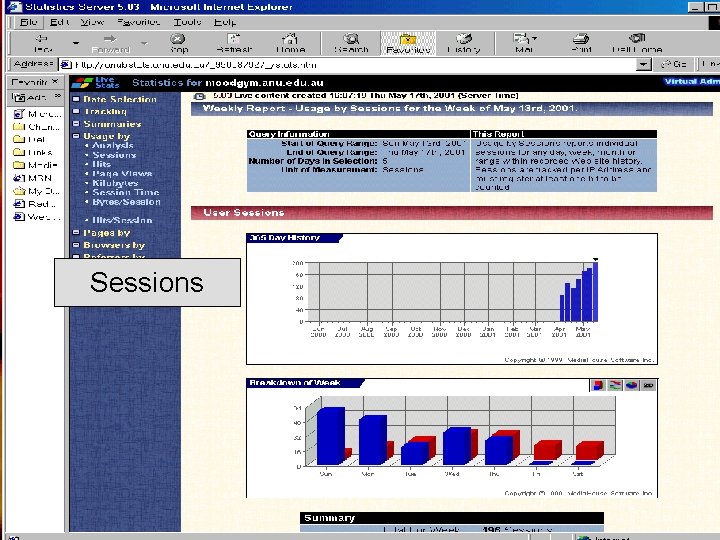
Task: Select the line chart icon
Action: (614, 385)
